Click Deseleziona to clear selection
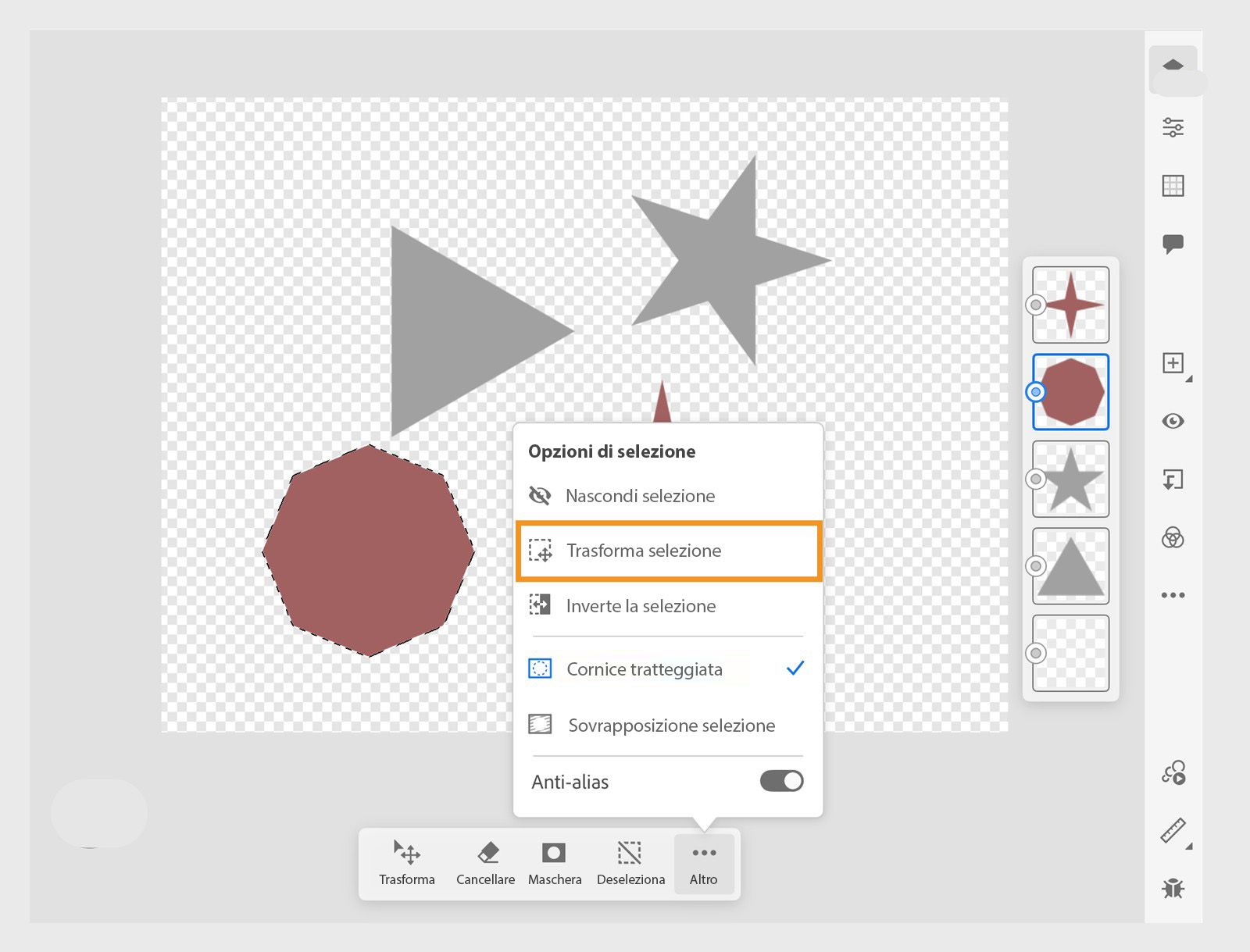The height and width of the screenshot is (952, 1250). pos(630,864)
